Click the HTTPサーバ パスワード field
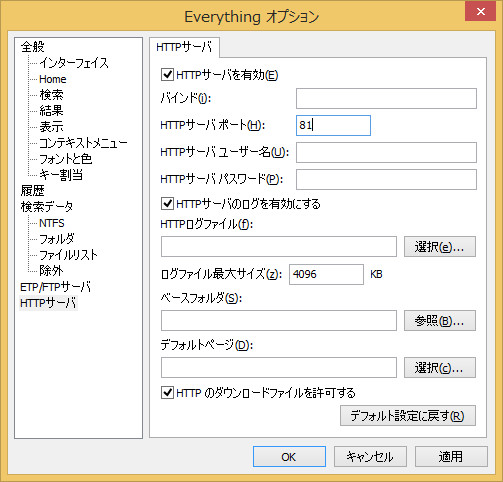Image resolution: width=503 pixels, height=482 pixels. 386,179
